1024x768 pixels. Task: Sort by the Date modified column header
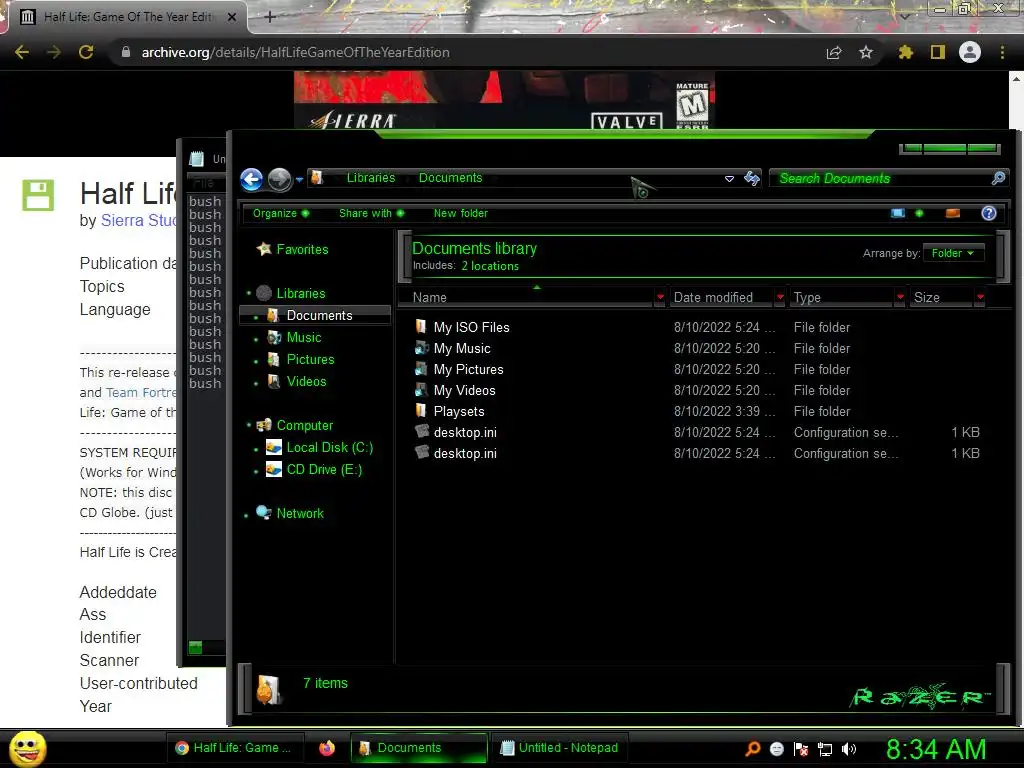[722, 298]
